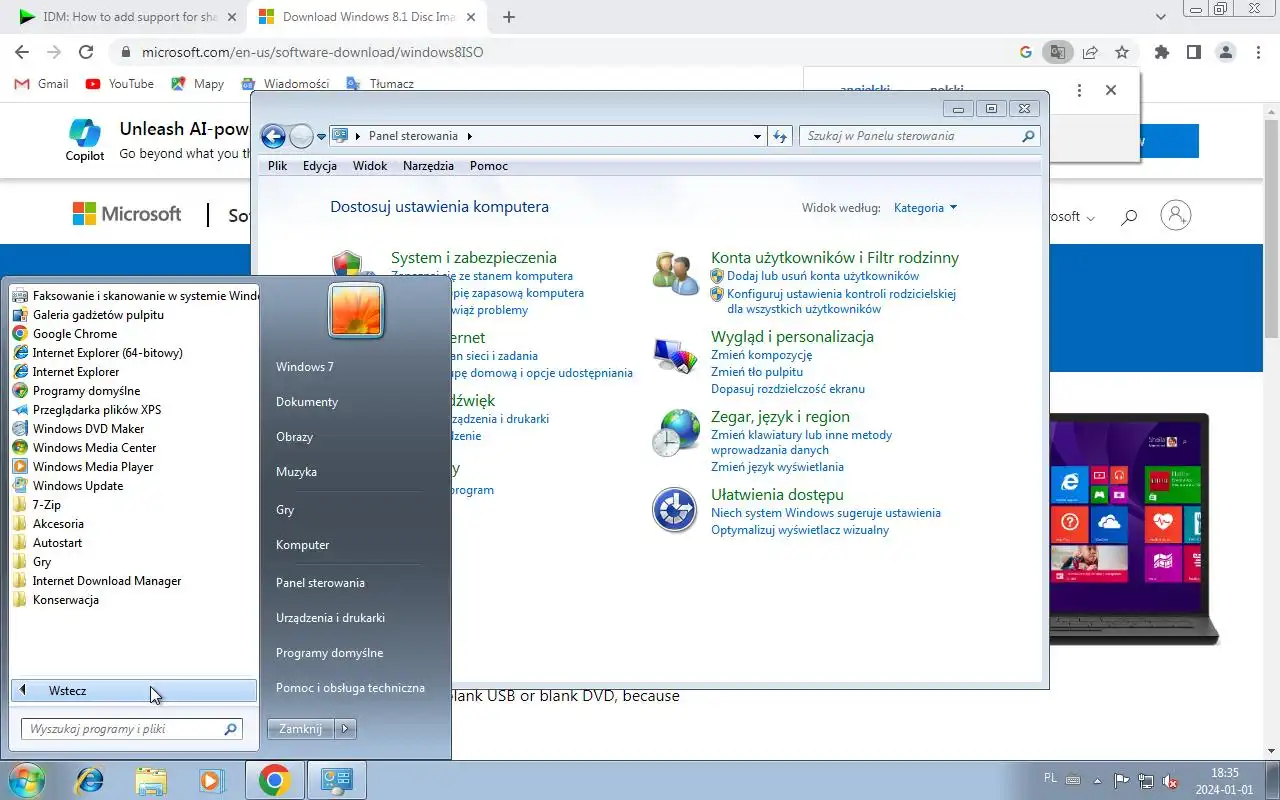1280x800 pixels.
Task: Open the YouTube bookmark
Action: [x=120, y=84]
